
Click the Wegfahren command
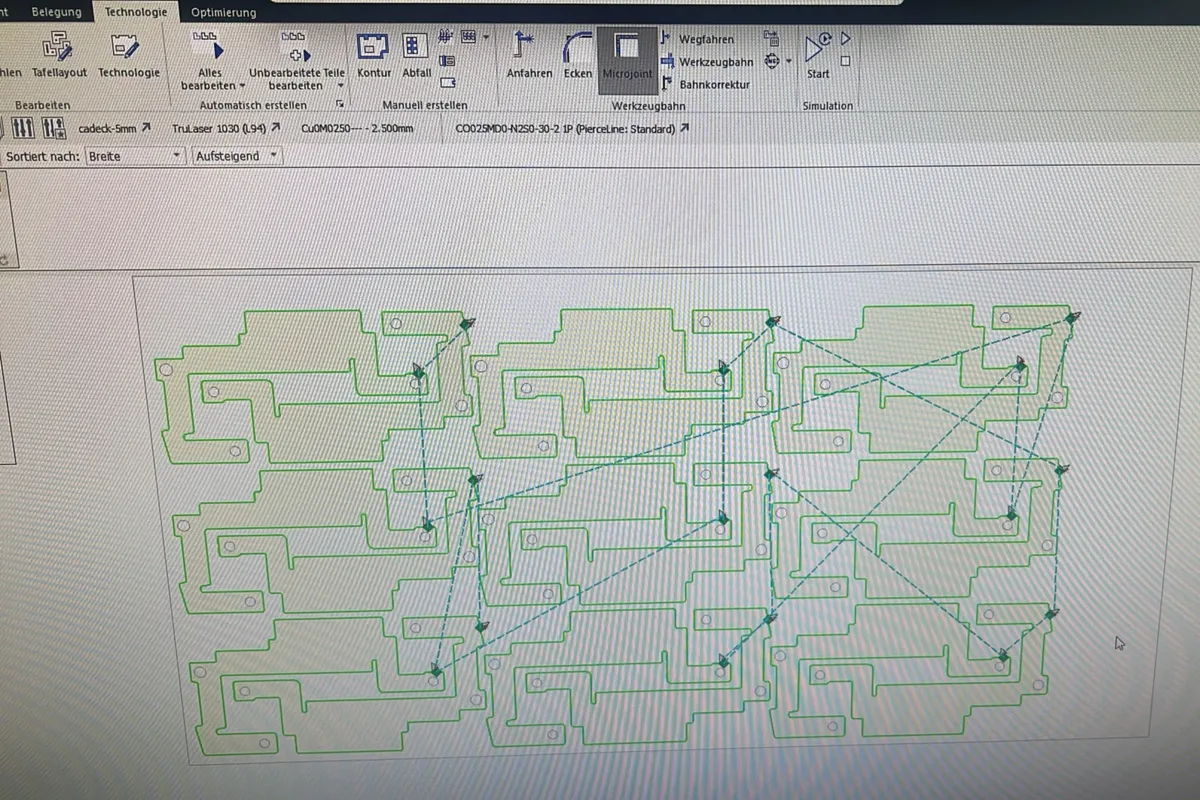698,39
